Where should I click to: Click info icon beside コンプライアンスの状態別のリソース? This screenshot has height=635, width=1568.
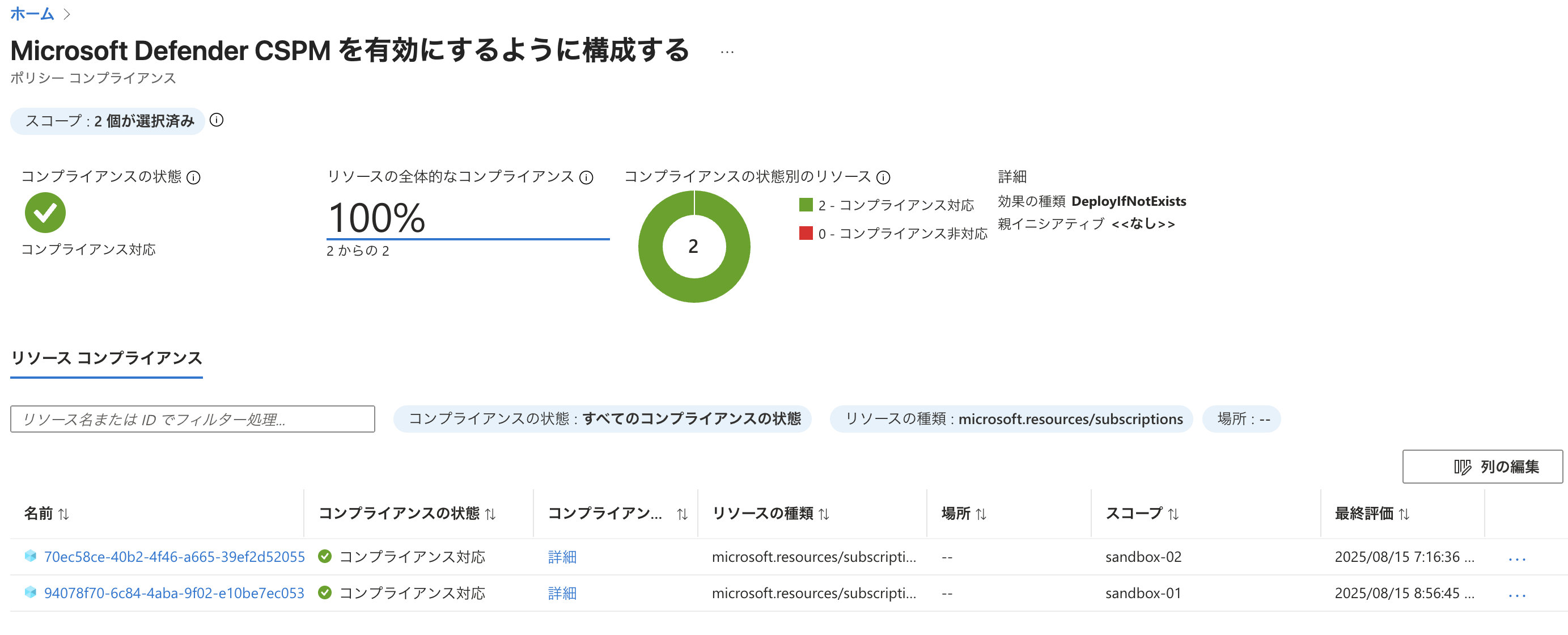point(883,177)
